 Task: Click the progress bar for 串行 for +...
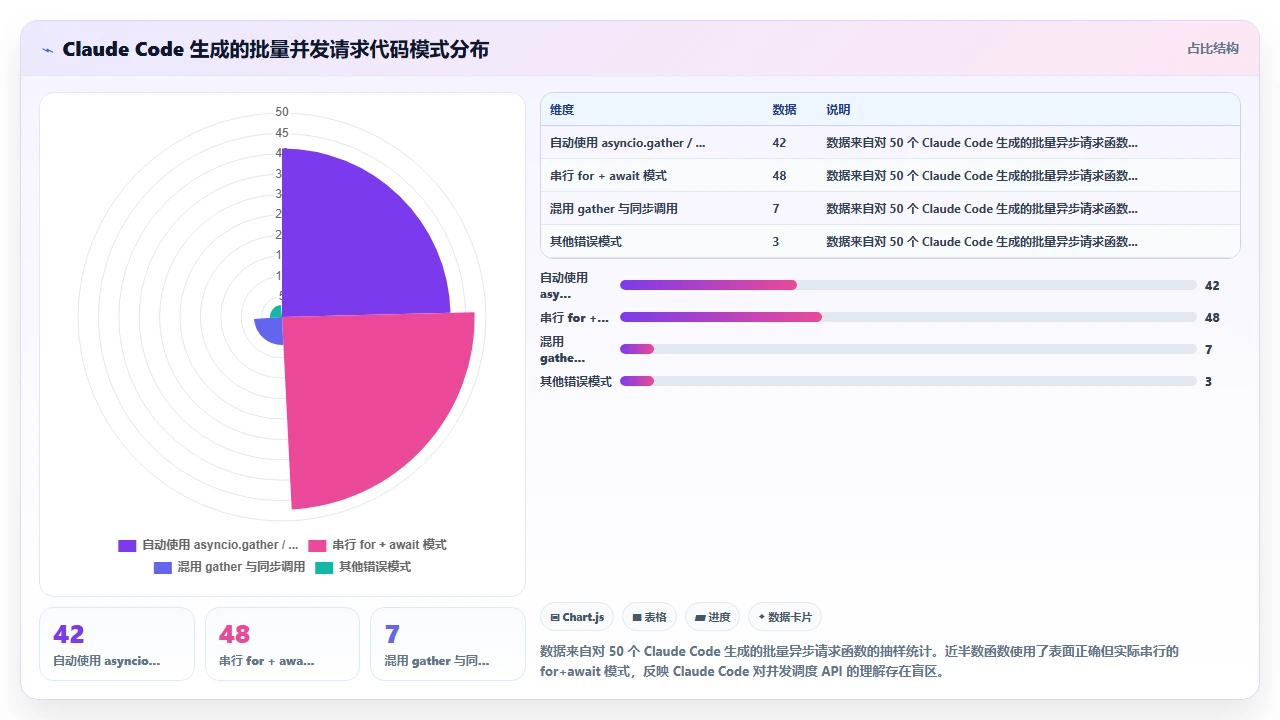[x=908, y=317]
